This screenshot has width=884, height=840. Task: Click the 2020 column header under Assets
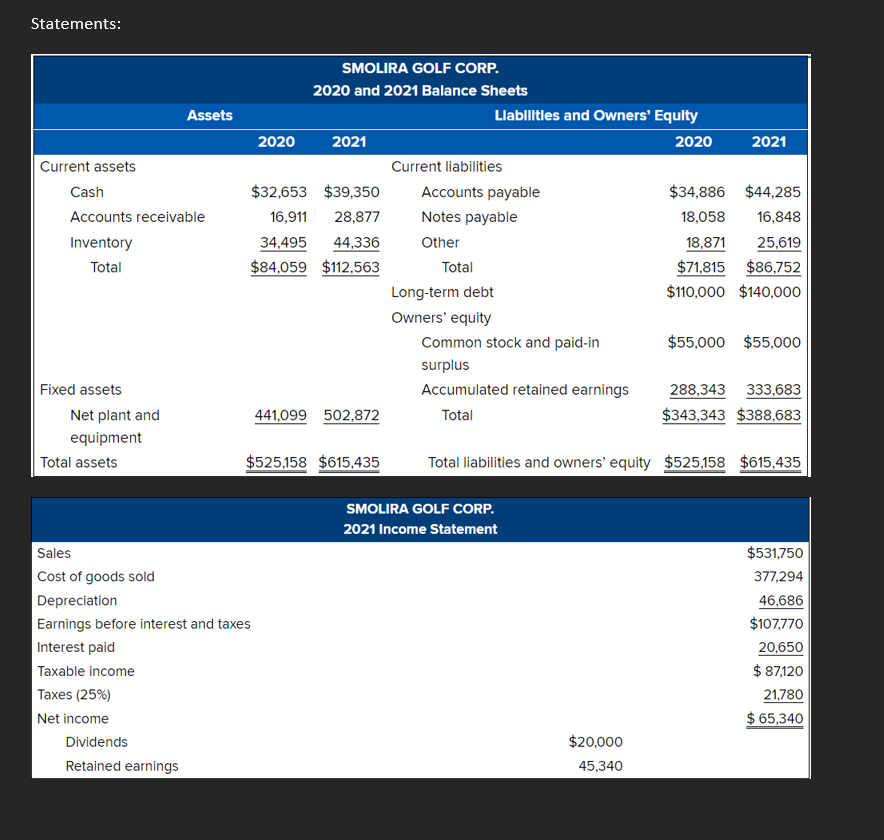276,141
